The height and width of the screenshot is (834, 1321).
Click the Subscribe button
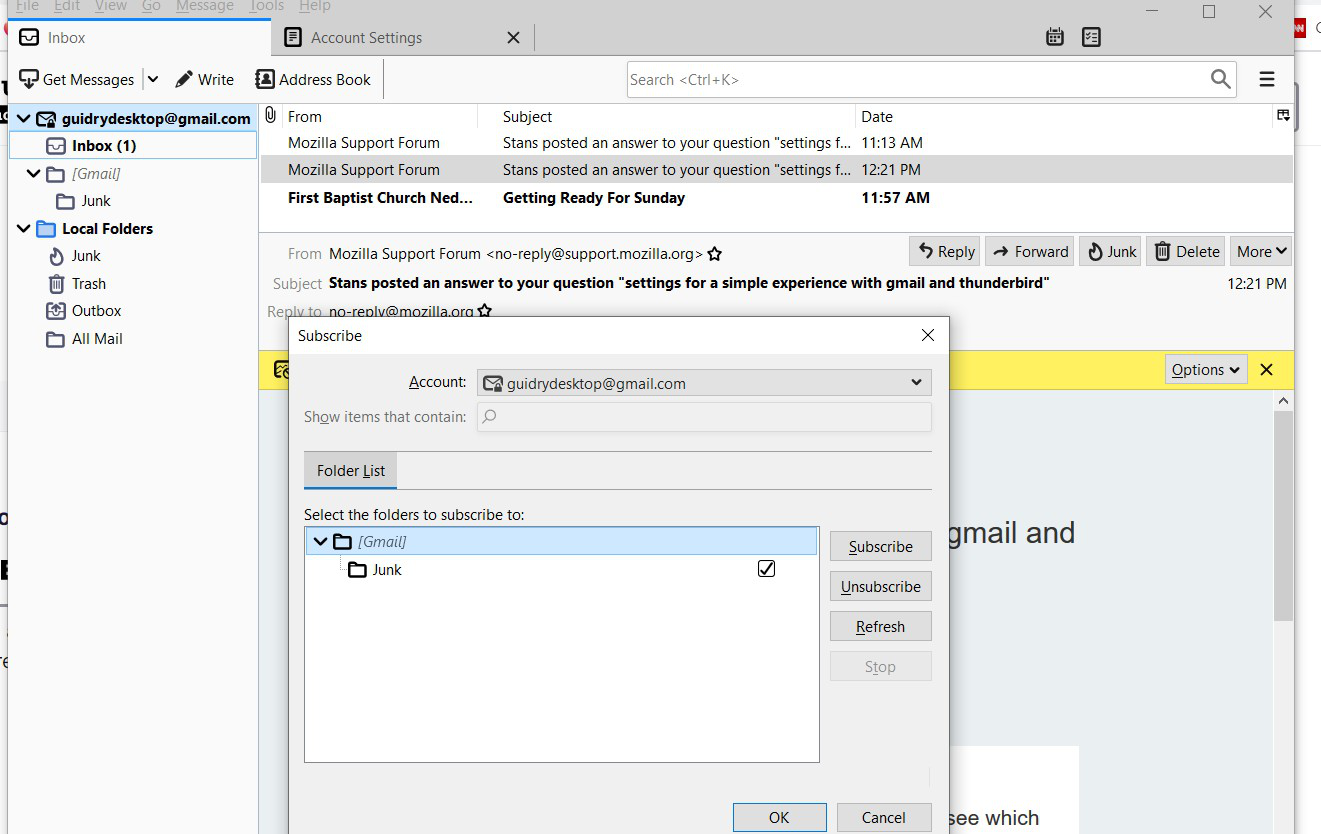[x=880, y=546]
